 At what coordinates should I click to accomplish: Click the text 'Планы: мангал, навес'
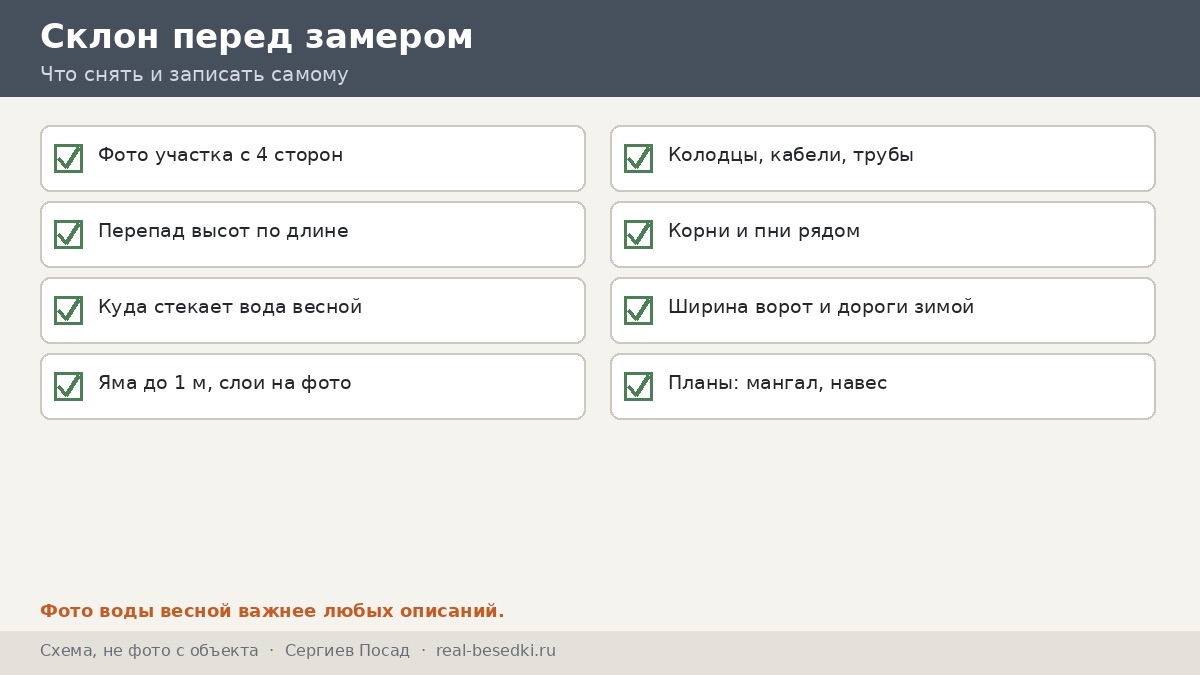point(778,383)
